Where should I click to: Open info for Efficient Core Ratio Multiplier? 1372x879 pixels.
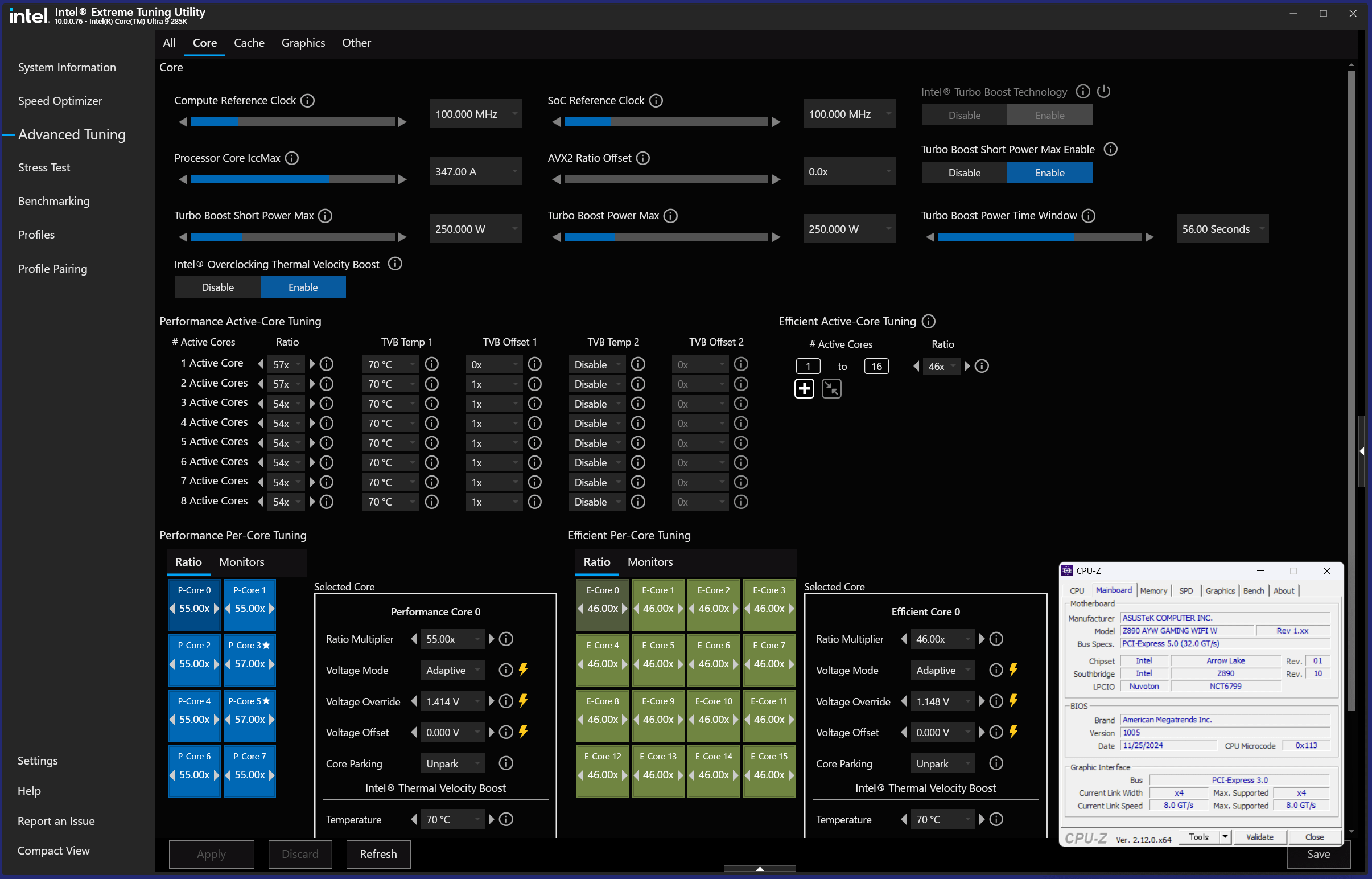[996, 639]
